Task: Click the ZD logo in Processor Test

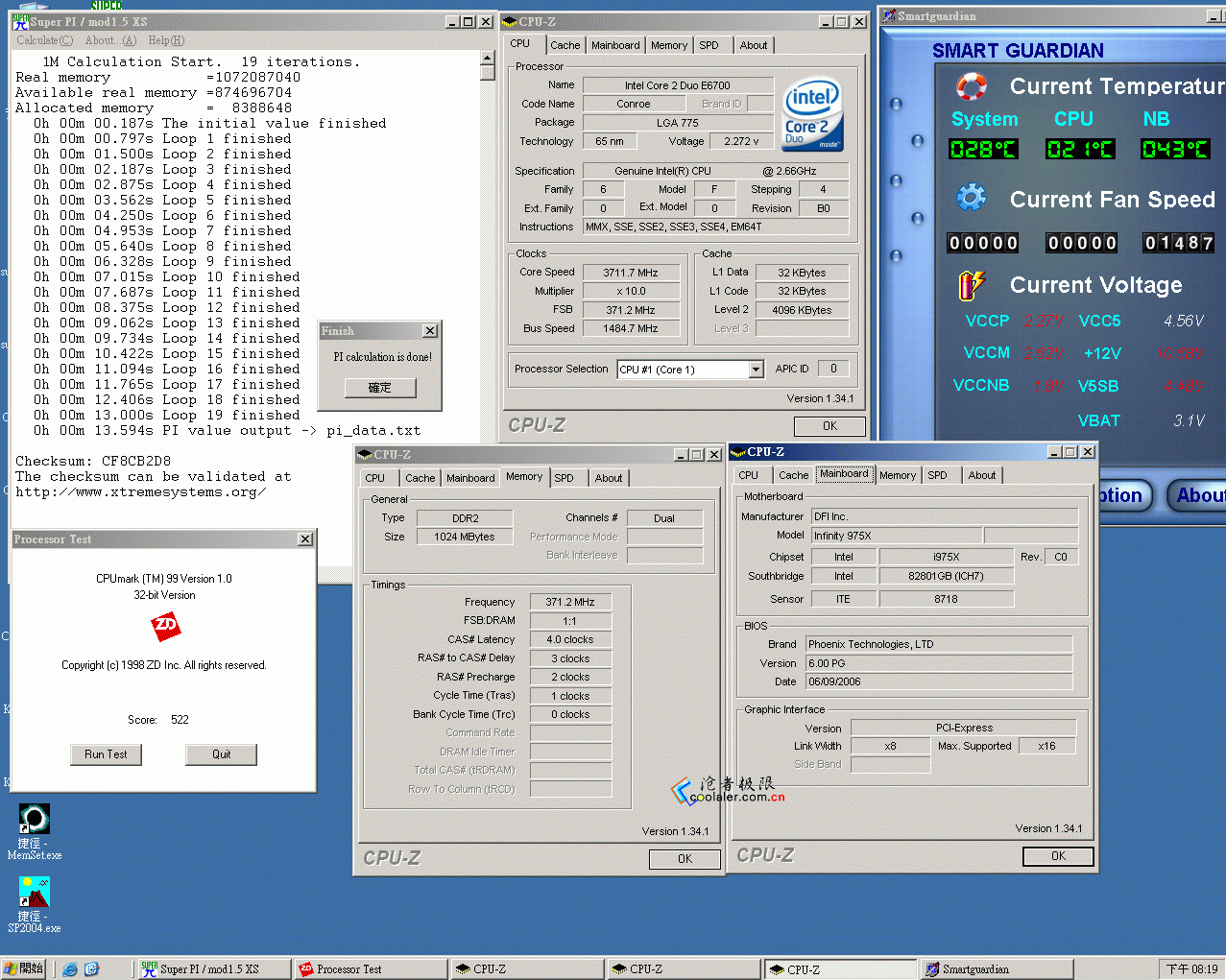Action: tap(165, 627)
